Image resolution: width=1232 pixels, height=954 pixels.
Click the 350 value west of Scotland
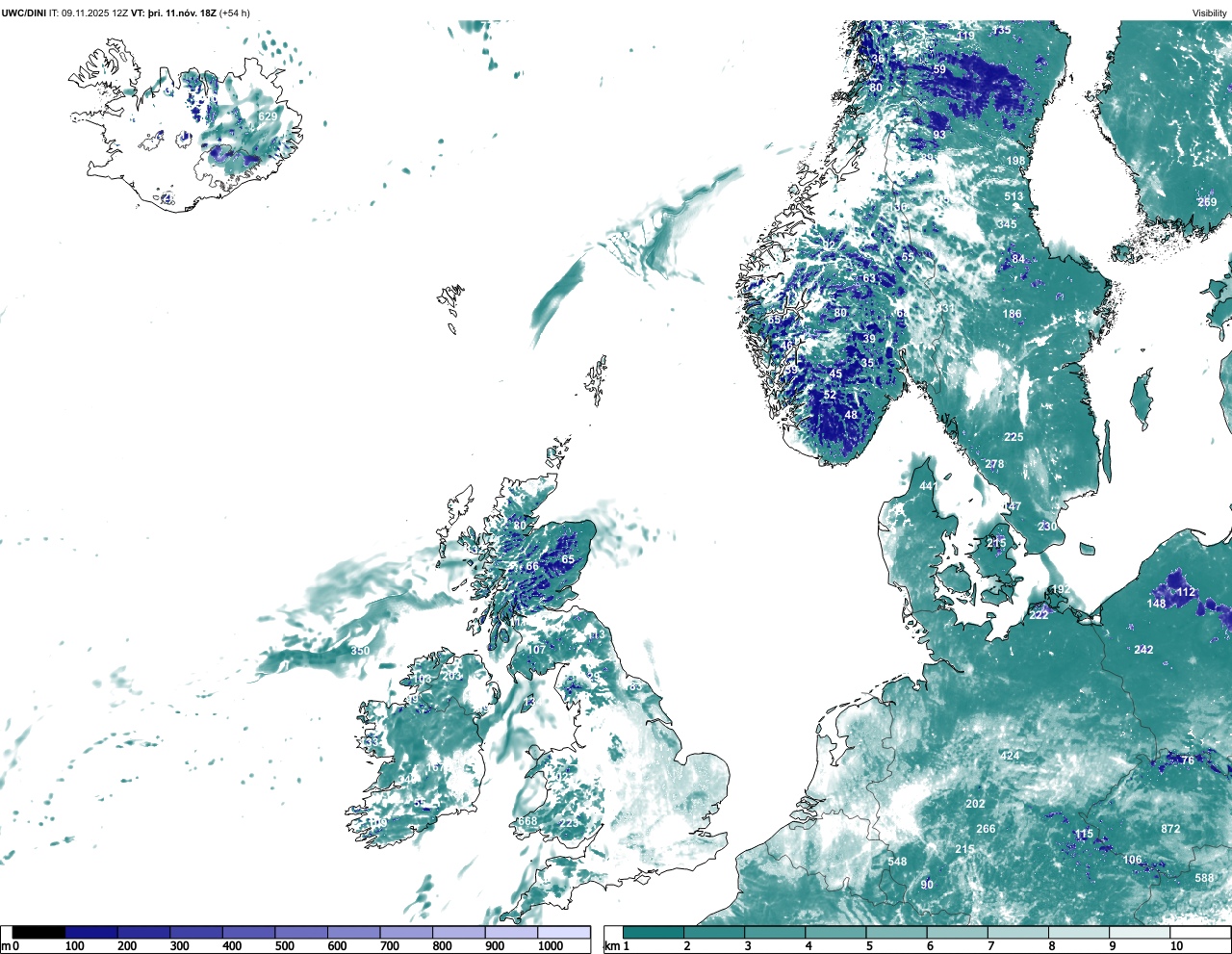click(x=360, y=651)
